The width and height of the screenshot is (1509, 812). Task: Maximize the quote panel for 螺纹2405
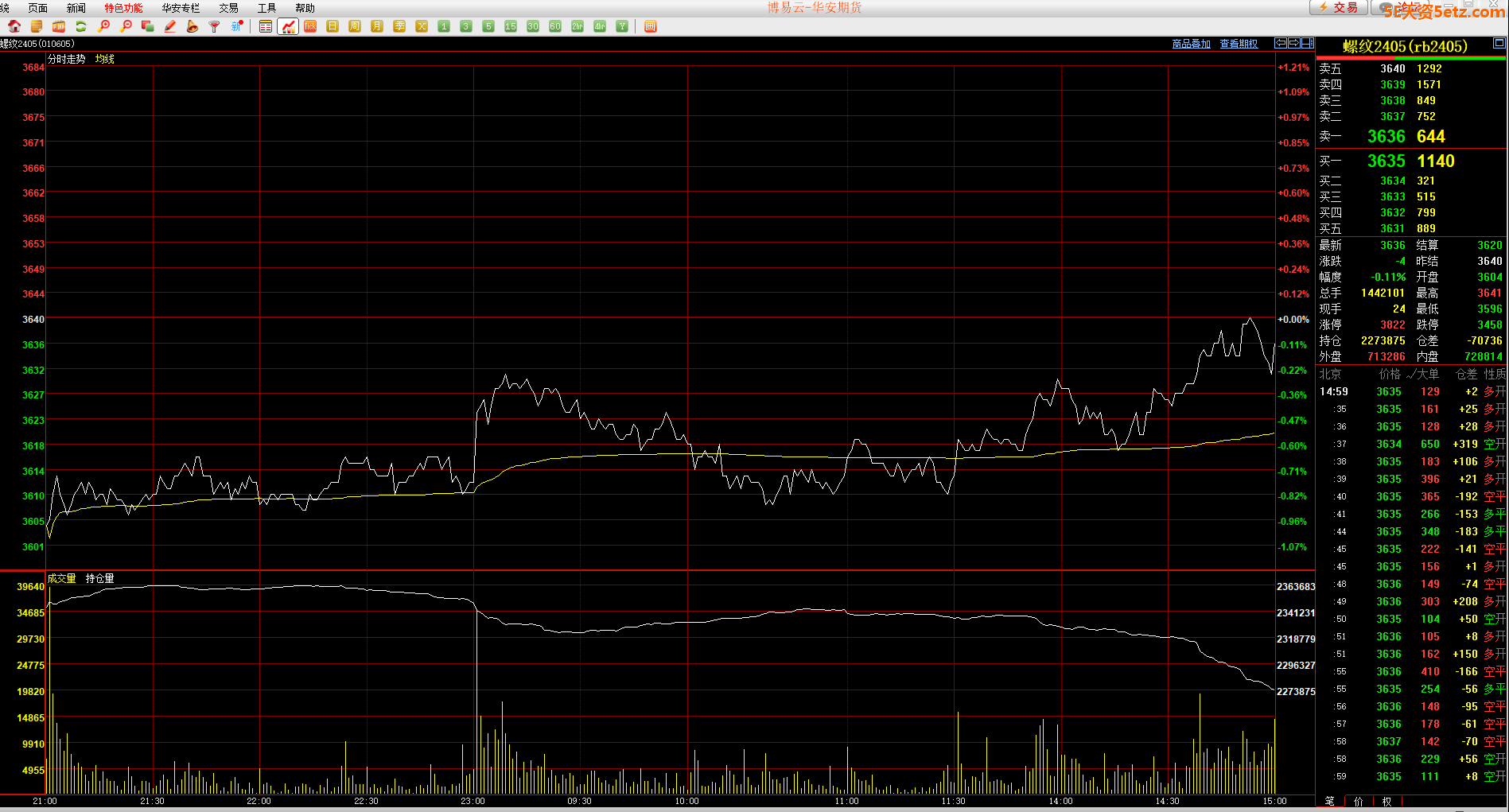[x=1499, y=43]
